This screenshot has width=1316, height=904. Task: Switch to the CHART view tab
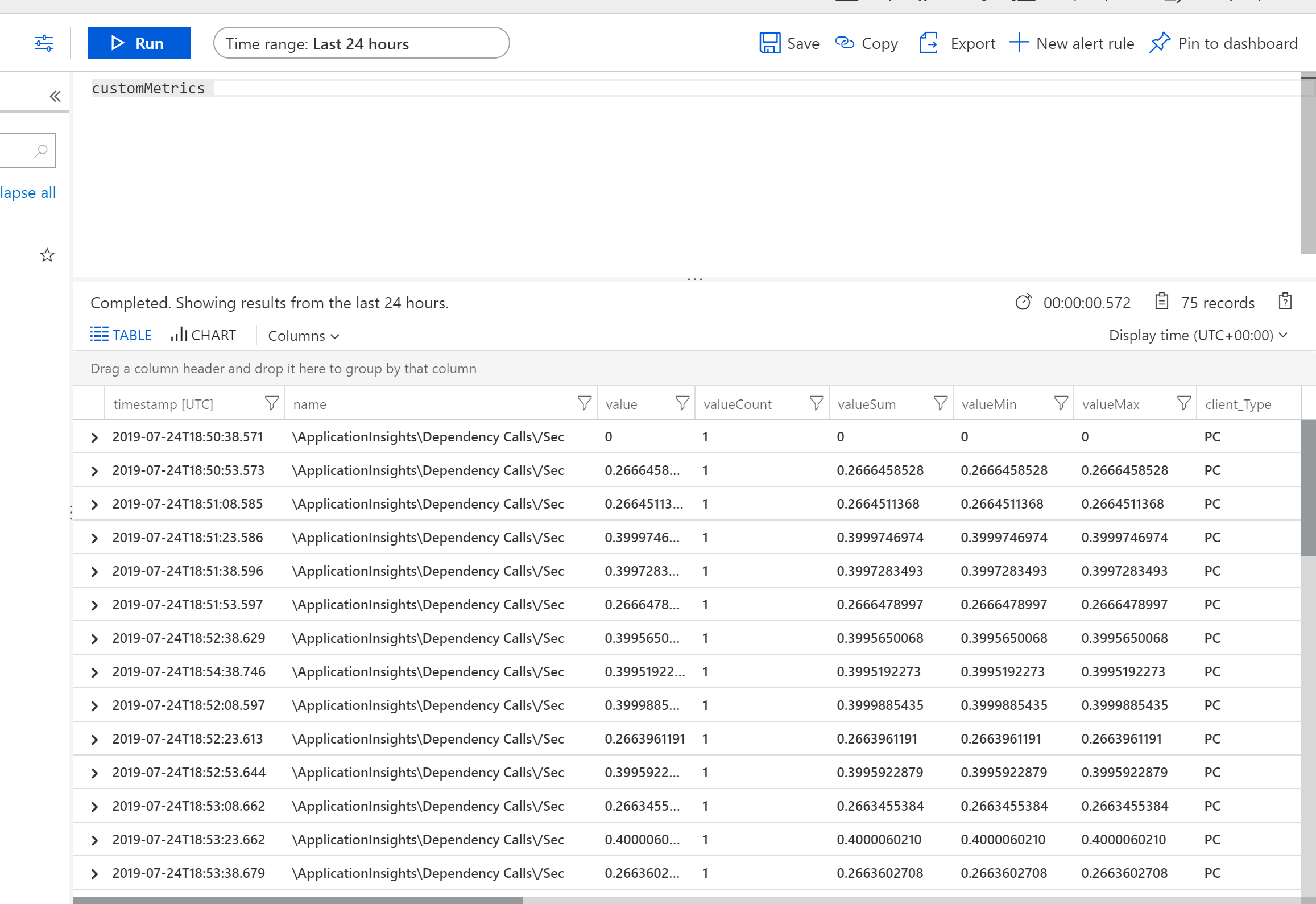point(203,335)
